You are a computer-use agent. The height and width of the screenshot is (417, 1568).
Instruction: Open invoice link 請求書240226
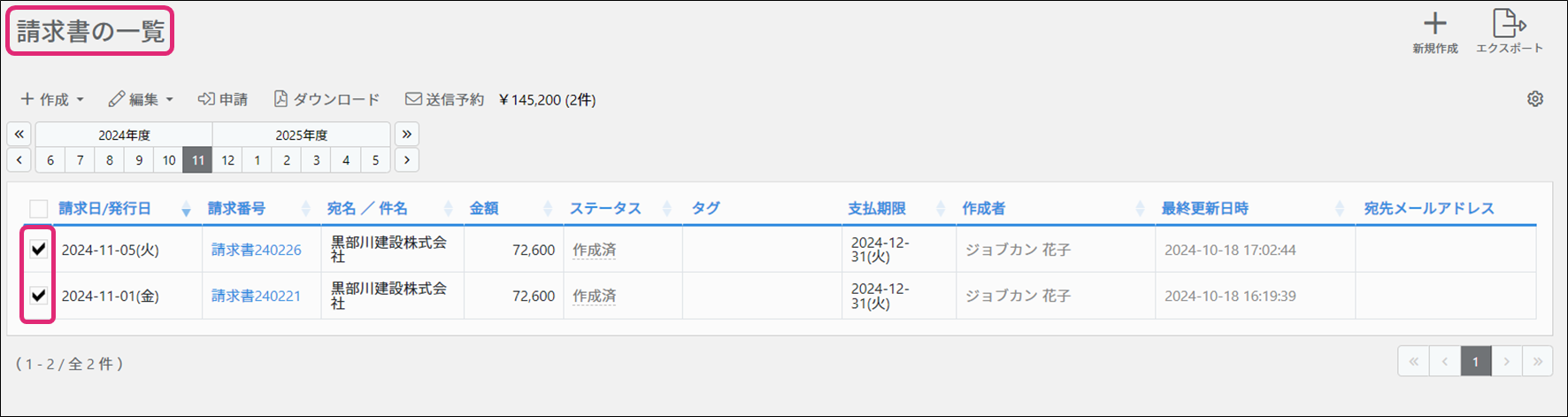click(256, 250)
